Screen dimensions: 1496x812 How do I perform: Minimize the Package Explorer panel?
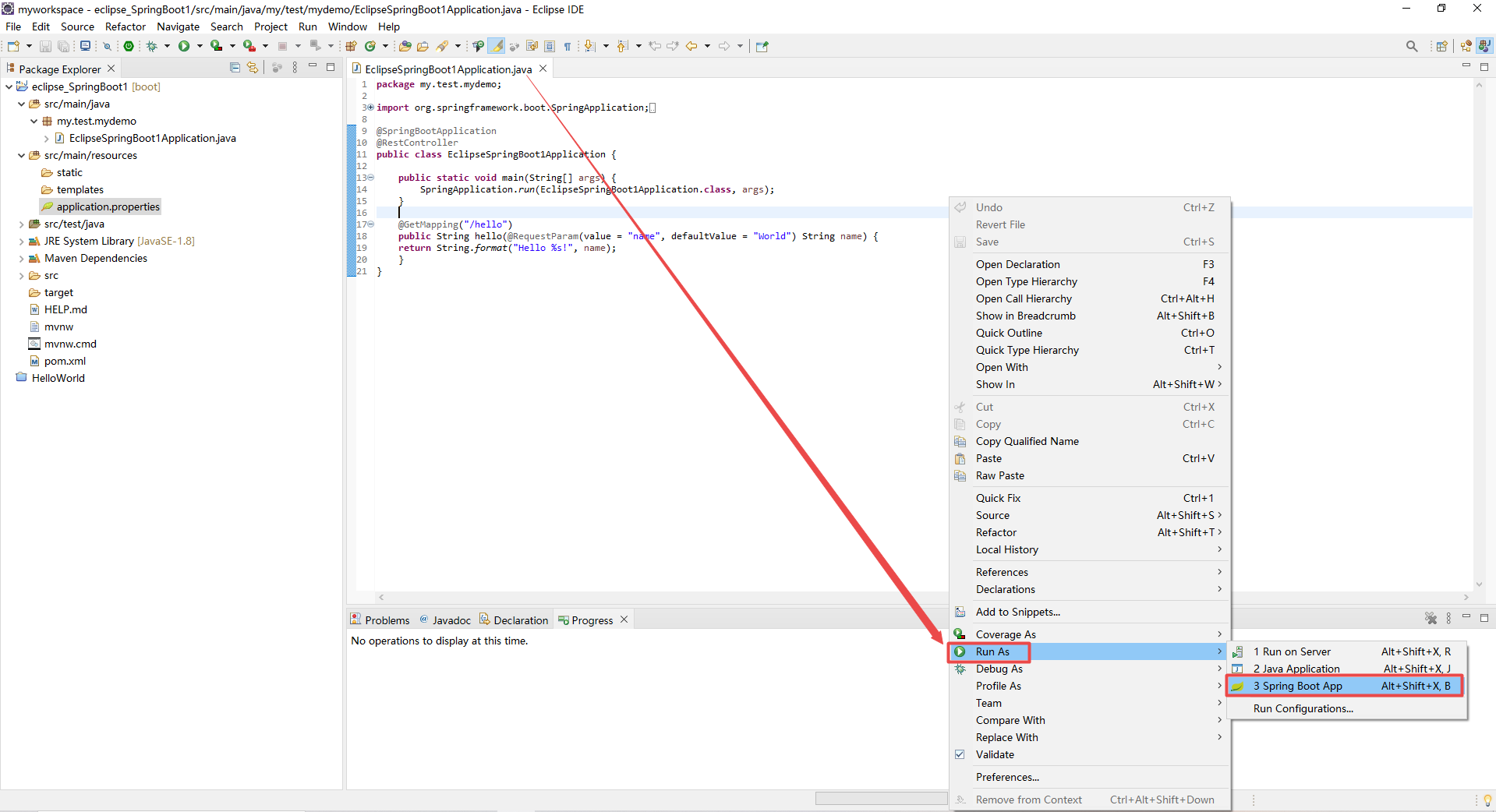[313, 67]
